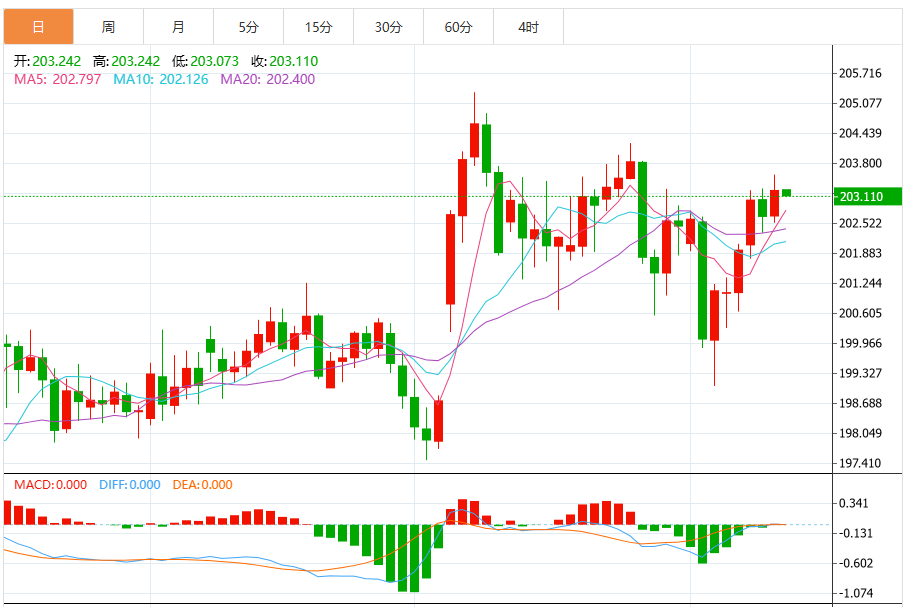Screen dimensions: 912x607
Task: Click the 201.883 price axis label
Action: (860, 253)
